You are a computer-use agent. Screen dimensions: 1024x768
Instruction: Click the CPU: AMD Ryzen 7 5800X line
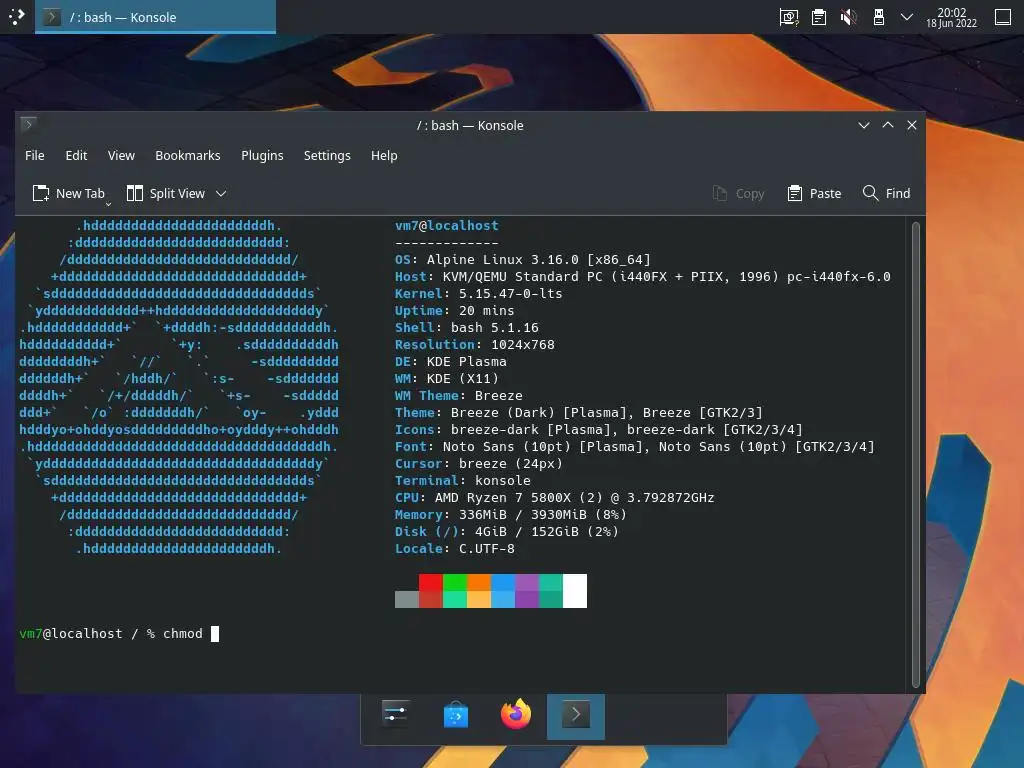point(554,497)
